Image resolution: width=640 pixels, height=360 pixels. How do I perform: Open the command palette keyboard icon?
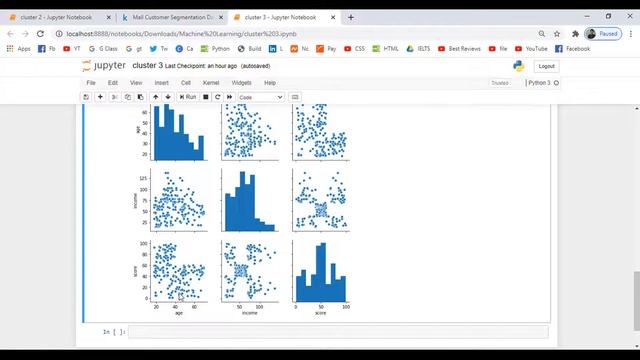pos(295,97)
